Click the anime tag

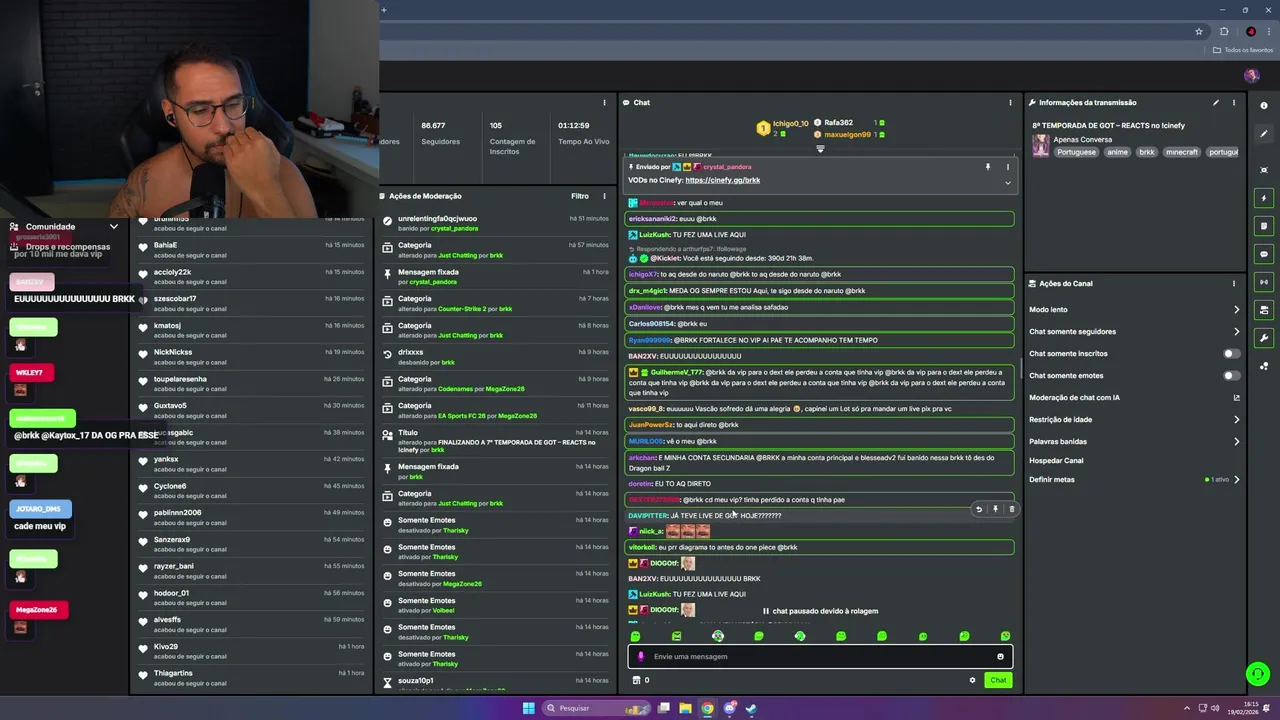pyautogui.click(x=1117, y=152)
